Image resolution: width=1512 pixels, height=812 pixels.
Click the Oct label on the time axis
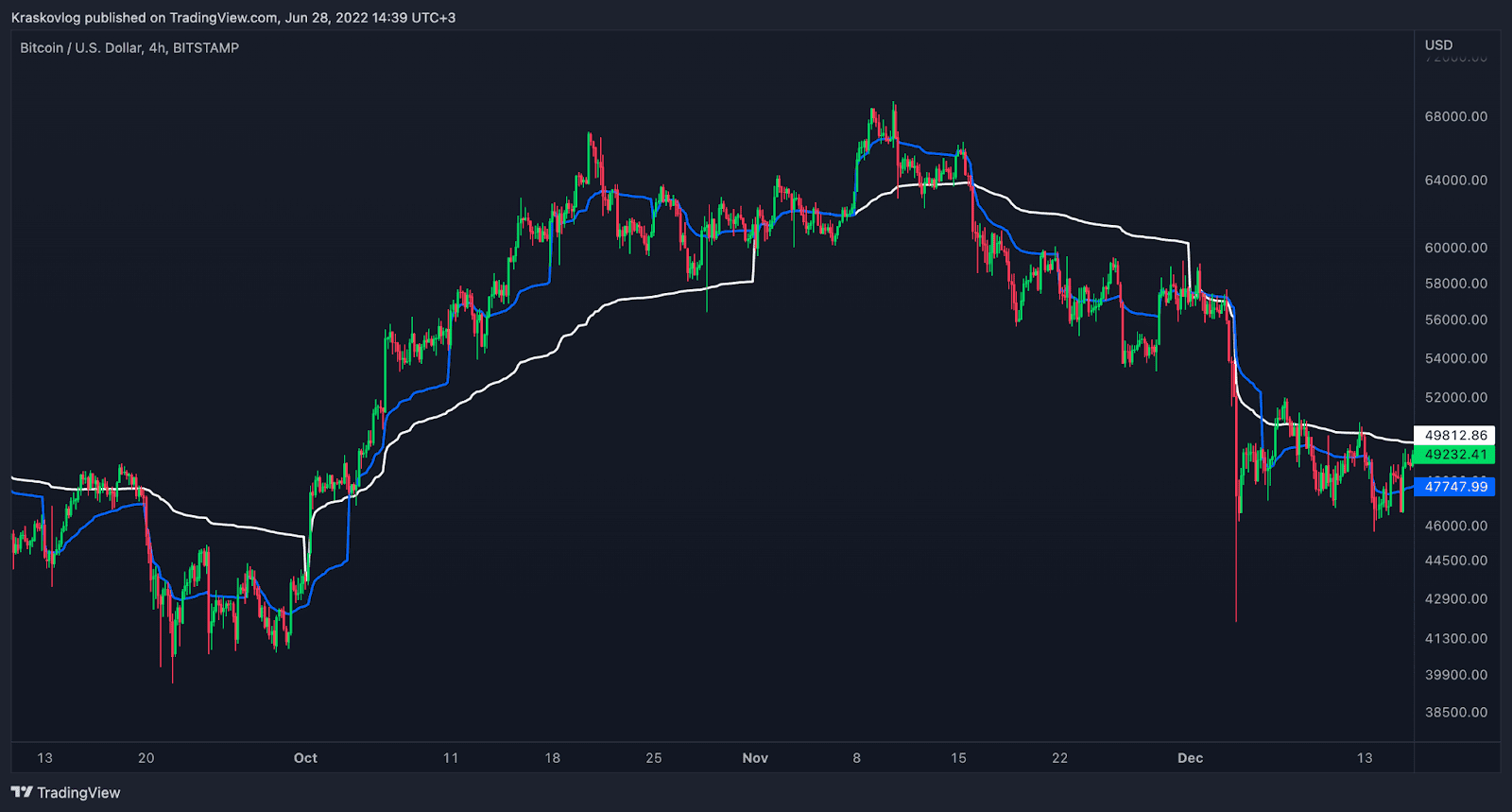[x=305, y=758]
